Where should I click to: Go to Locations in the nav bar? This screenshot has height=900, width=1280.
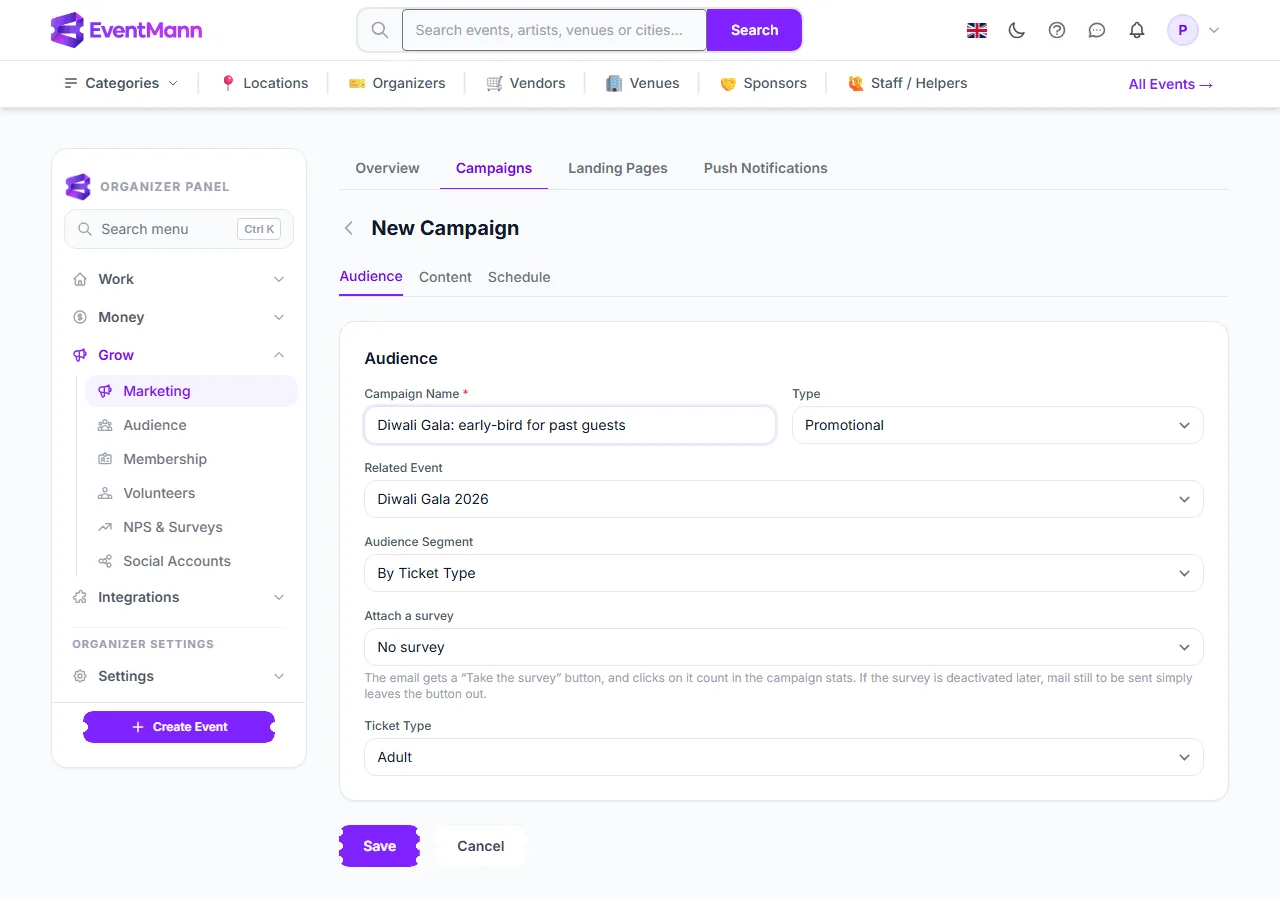click(x=264, y=83)
